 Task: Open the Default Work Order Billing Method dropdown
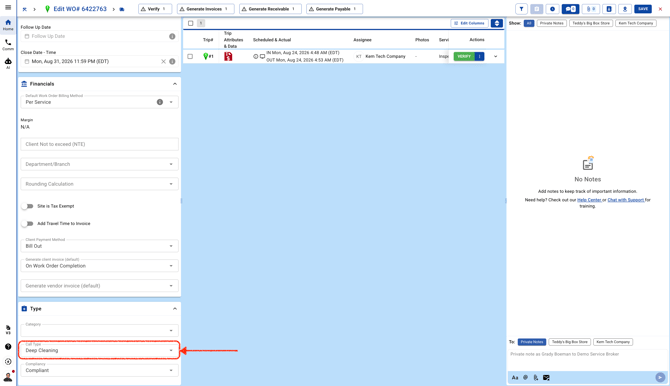(x=100, y=102)
